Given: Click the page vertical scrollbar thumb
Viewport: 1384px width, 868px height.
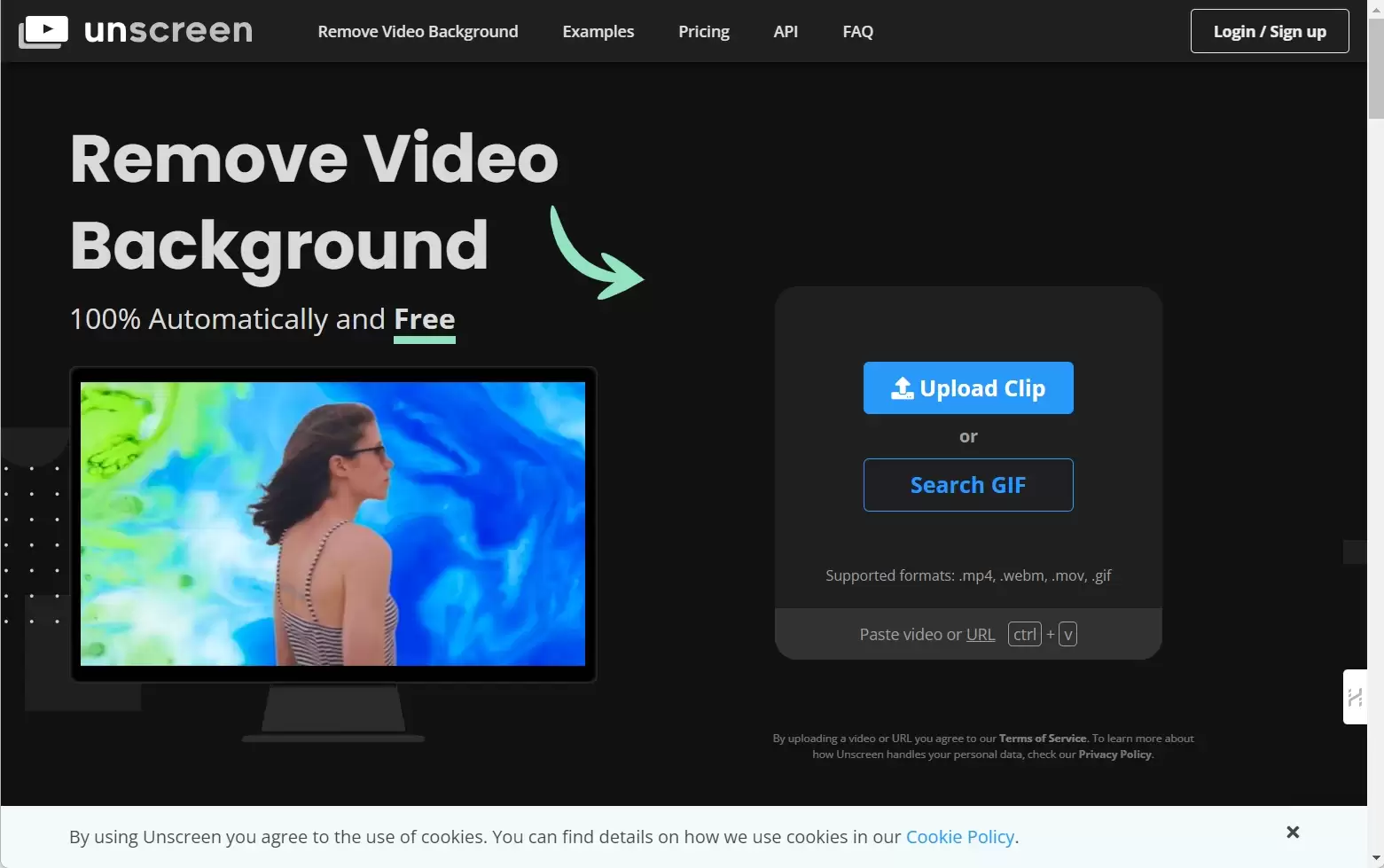Looking at the screenshot, I should (1375, 68).
